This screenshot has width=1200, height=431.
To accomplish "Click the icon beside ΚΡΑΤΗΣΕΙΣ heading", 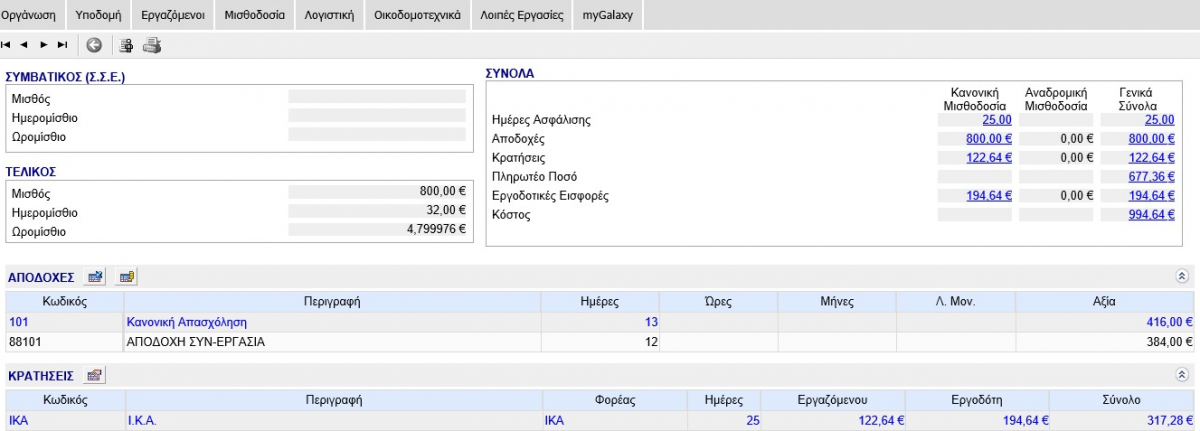I will pos(95,376).
